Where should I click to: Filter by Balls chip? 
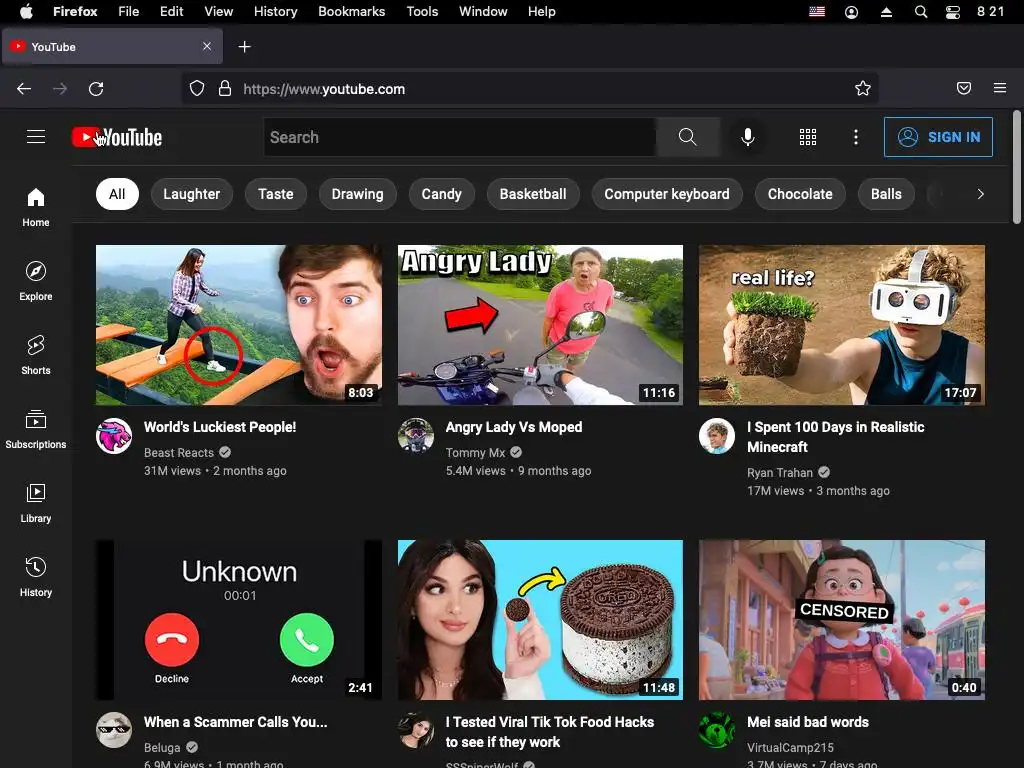point(886,194)
